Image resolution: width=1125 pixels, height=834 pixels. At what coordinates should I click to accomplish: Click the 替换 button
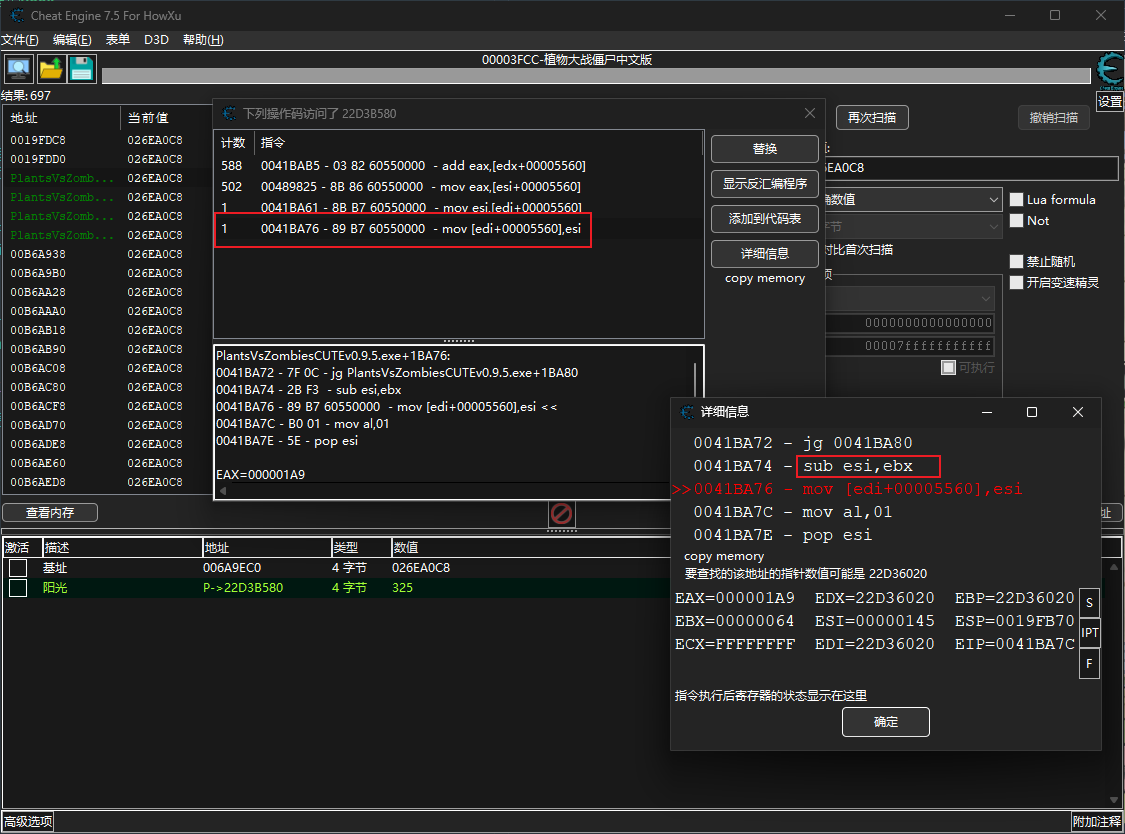765,149
